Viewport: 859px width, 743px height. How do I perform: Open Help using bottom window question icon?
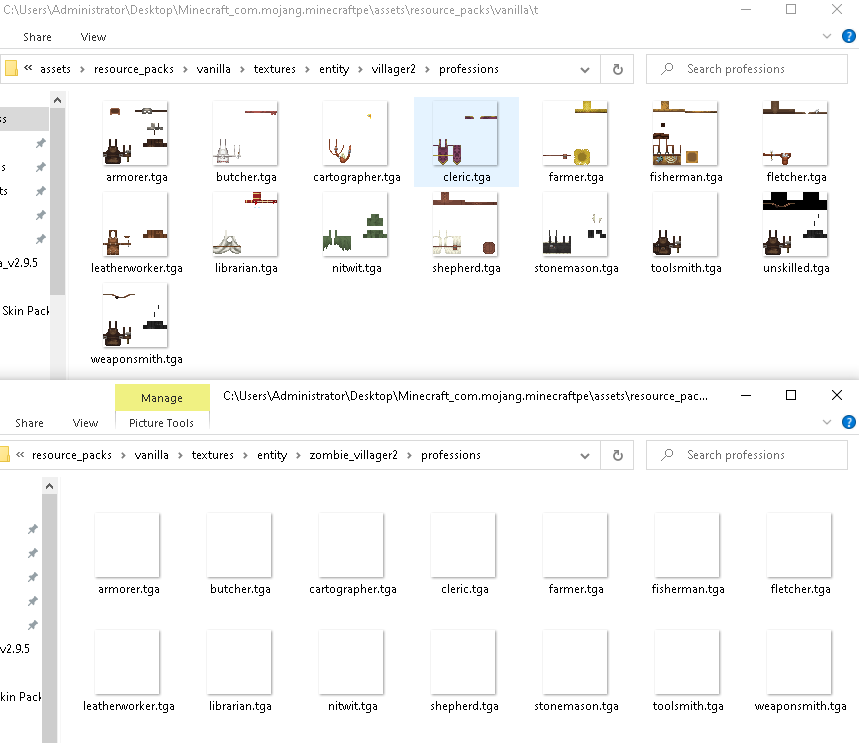point(849,422)
